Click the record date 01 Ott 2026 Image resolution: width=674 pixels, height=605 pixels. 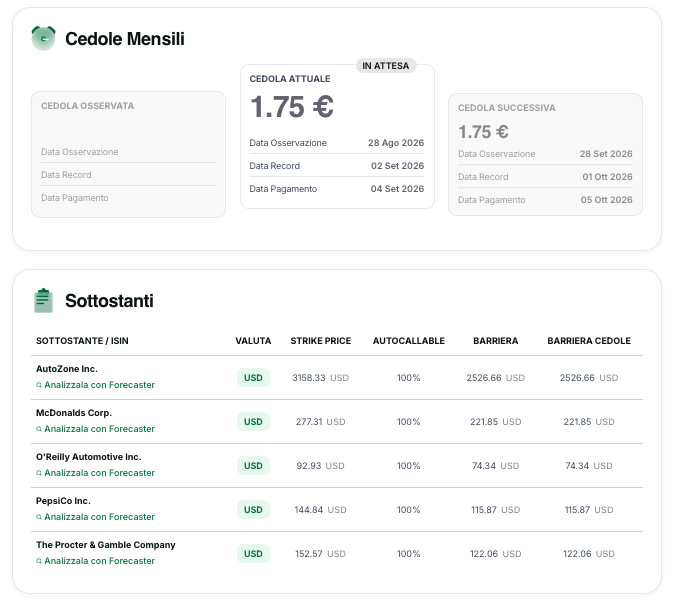(x=607, y=177)
